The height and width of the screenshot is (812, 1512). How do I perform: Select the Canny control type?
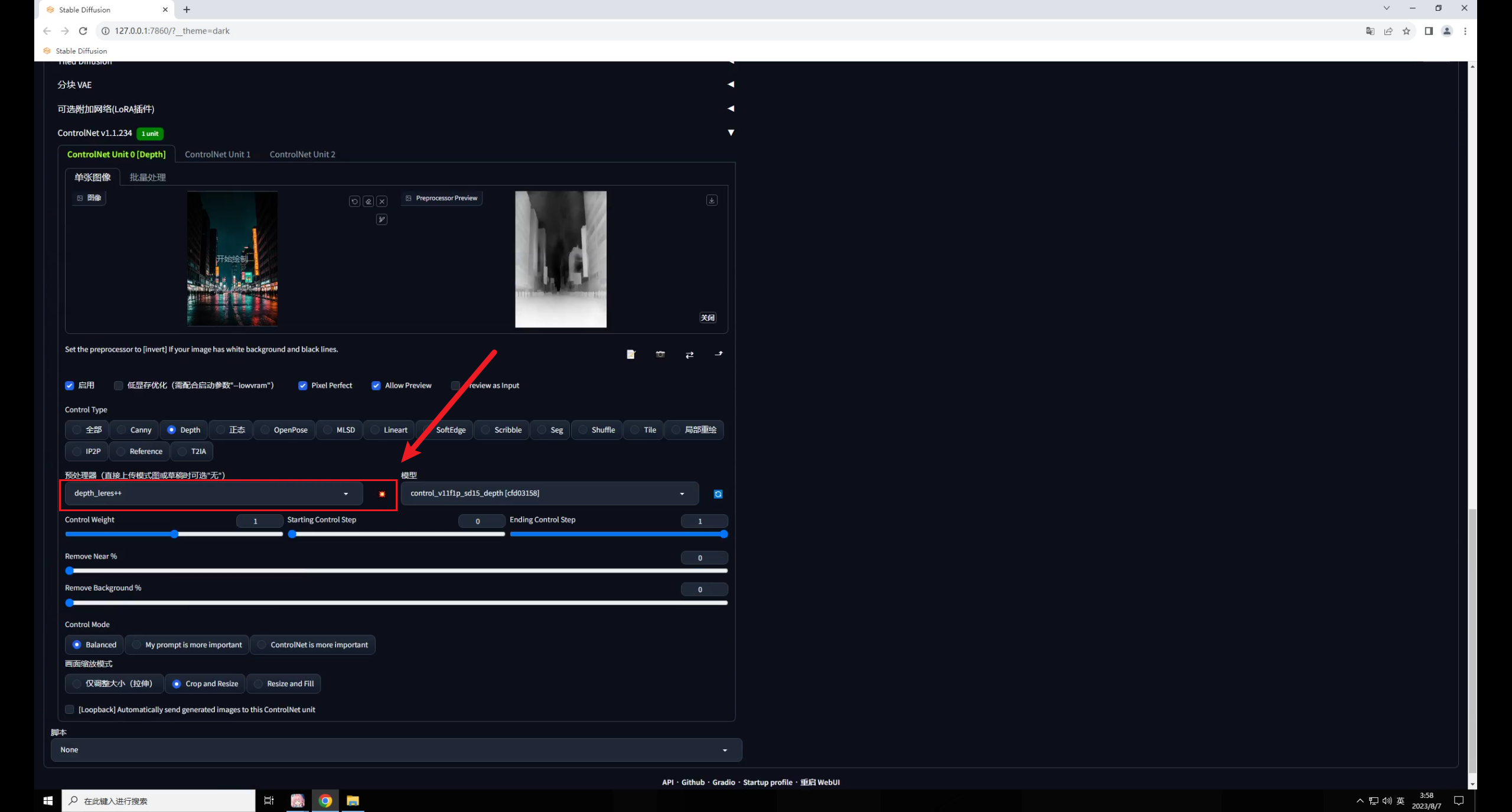(x=135, y=430)
